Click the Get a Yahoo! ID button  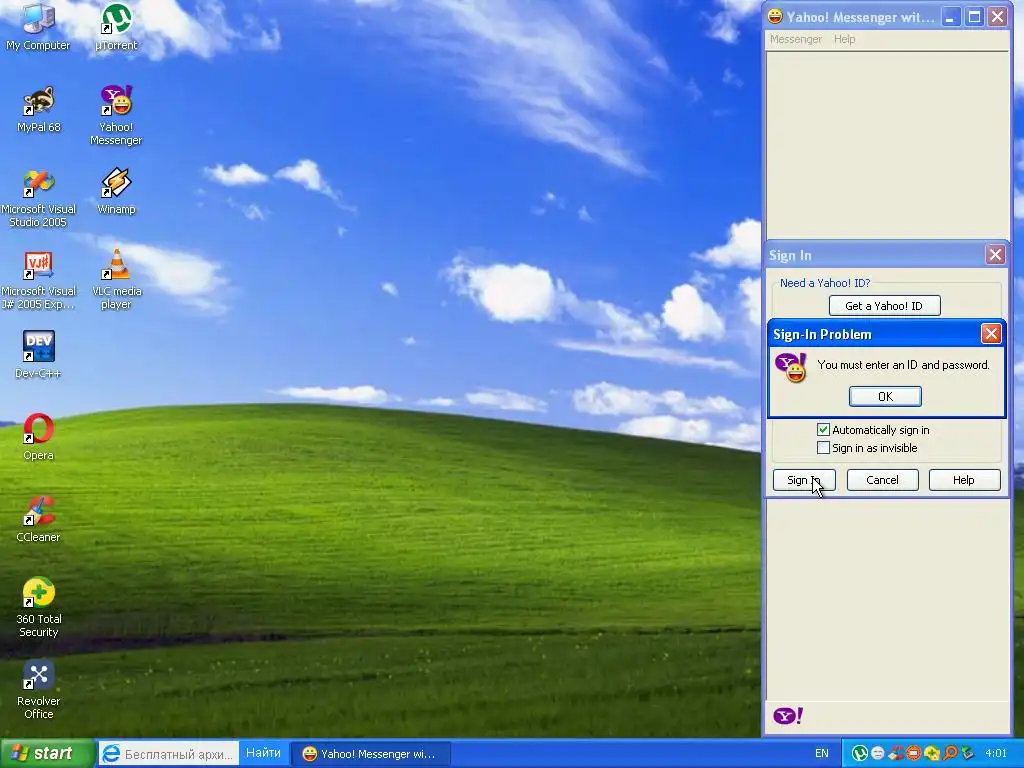tap(884, 306)
